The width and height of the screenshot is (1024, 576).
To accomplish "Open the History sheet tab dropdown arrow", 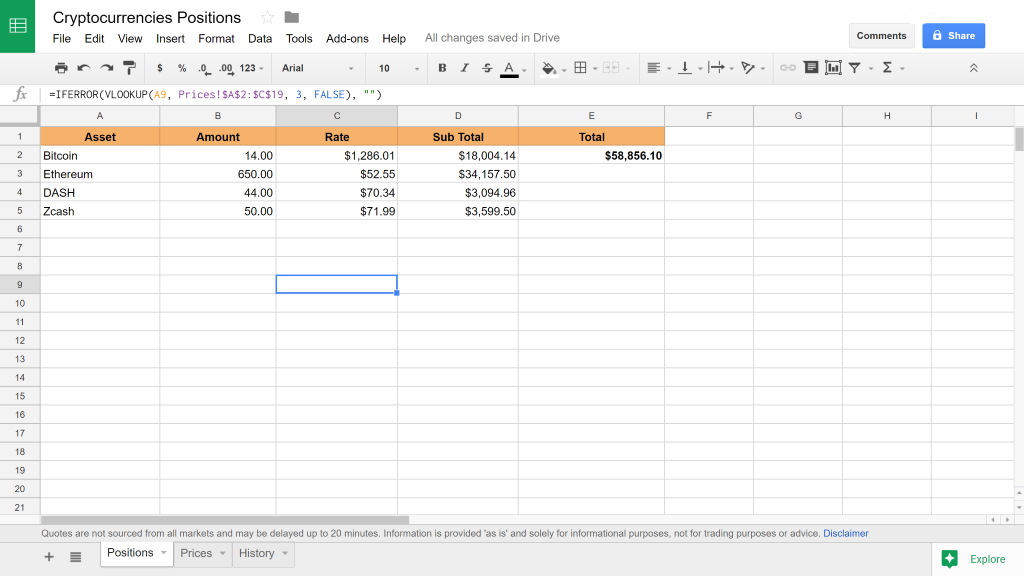I will pos(285,553).
